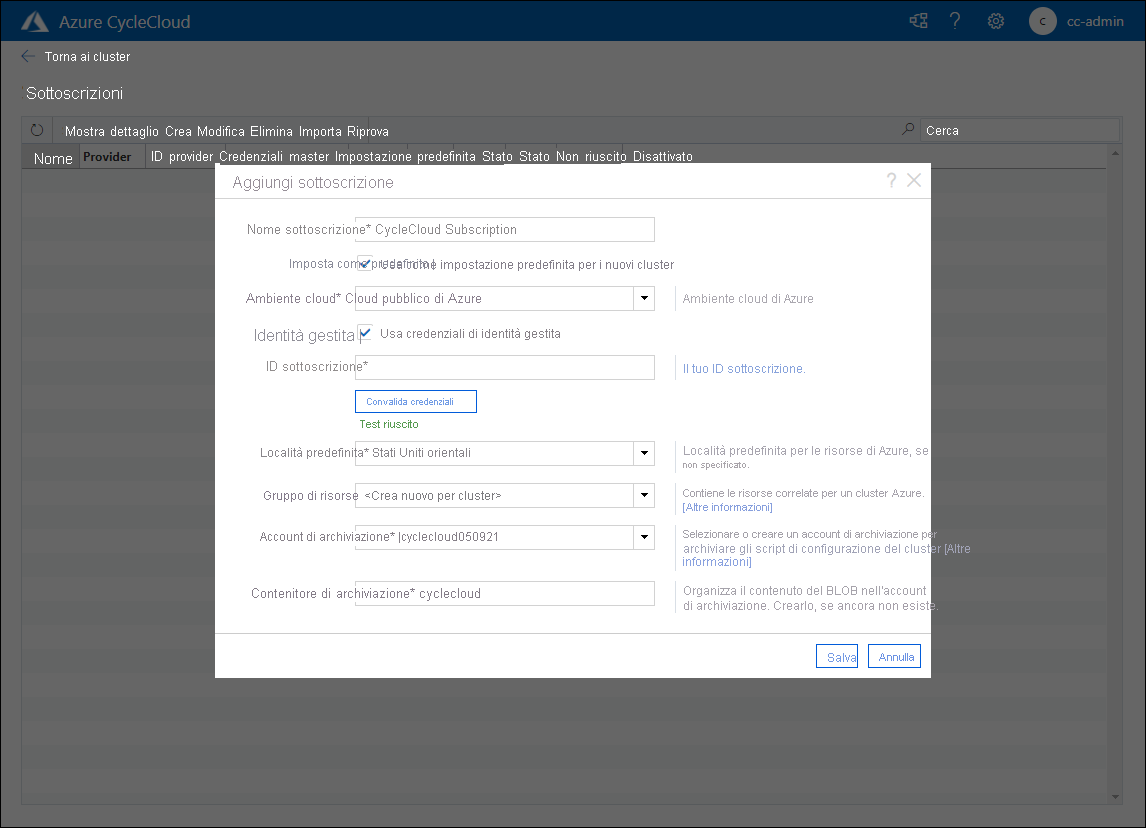This screenshot has width=1146, height=828.
Task: Disable Usa credenziali di identità gestita
Action: tap(365, 333)
